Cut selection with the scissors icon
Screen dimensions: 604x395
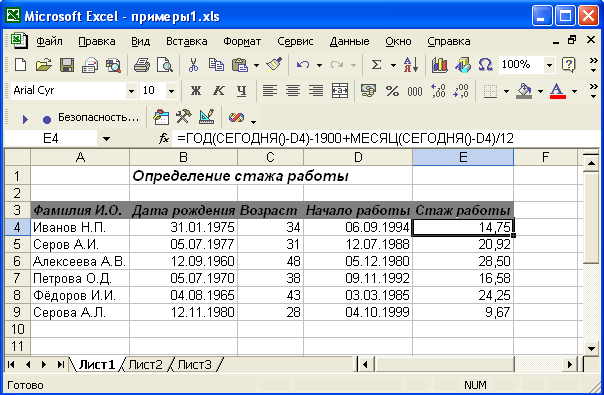click(193, 65)
